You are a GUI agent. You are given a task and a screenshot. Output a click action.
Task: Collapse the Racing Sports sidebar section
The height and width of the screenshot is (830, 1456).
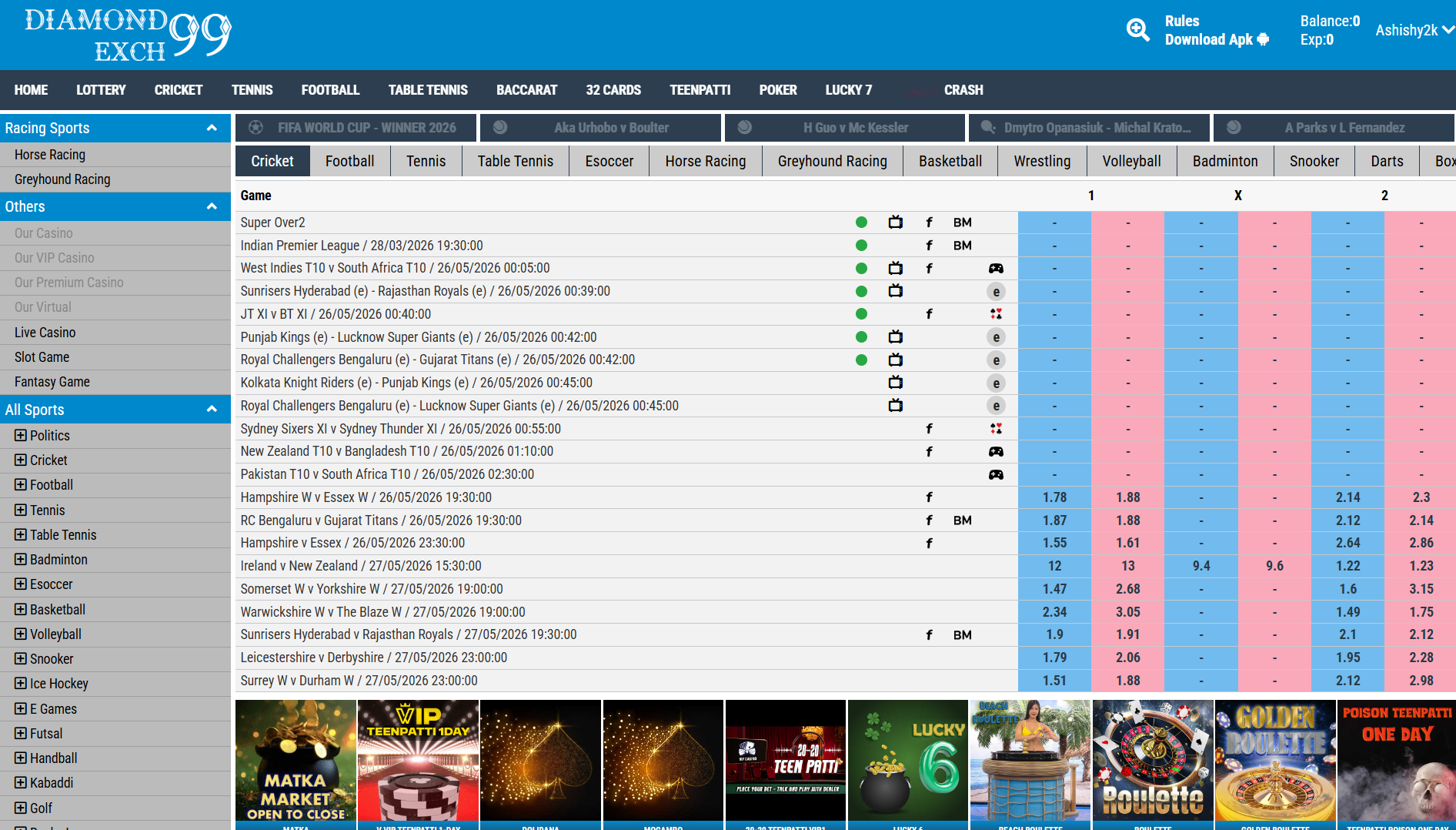click(x=212, y=128)
